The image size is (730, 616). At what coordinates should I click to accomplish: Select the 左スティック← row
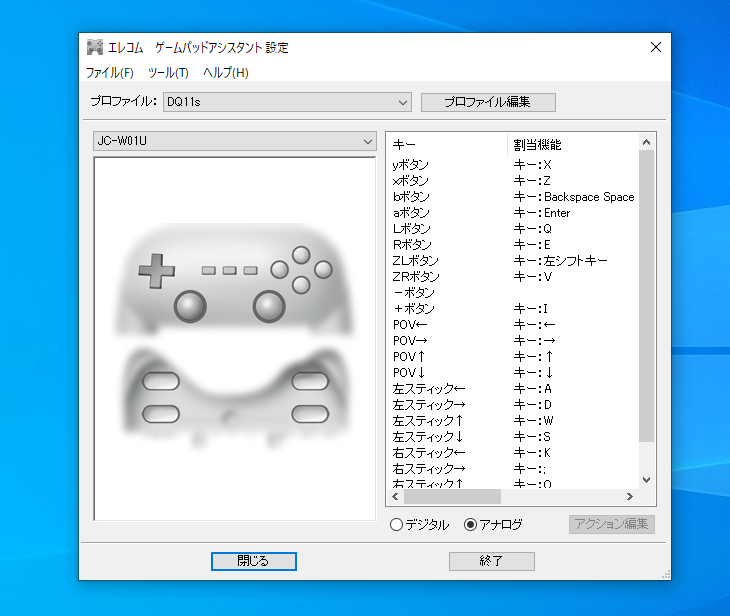pyautogui.click(x=513, y=389)
